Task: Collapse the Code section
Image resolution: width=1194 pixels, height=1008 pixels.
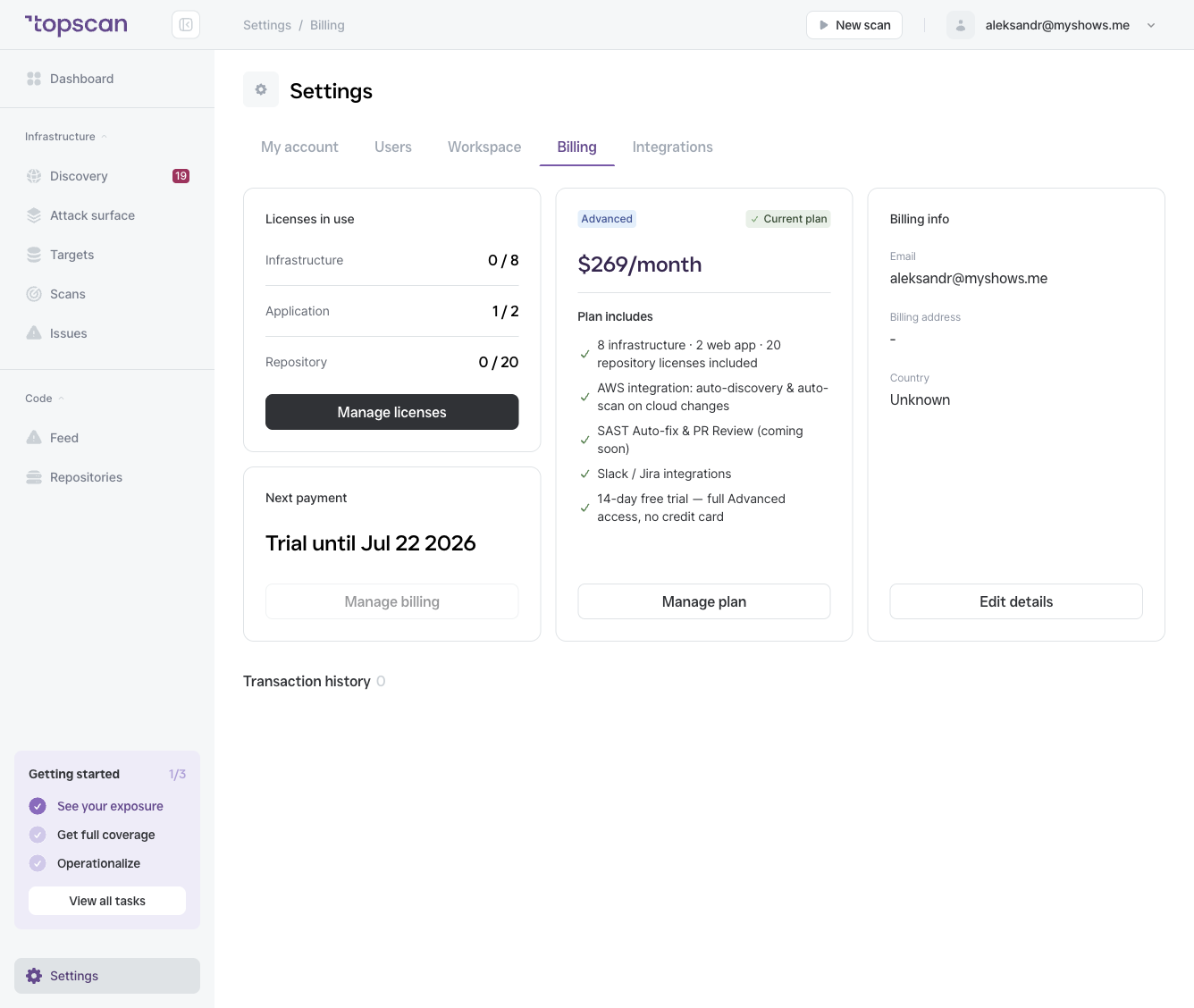Action: tap(45, 399)
